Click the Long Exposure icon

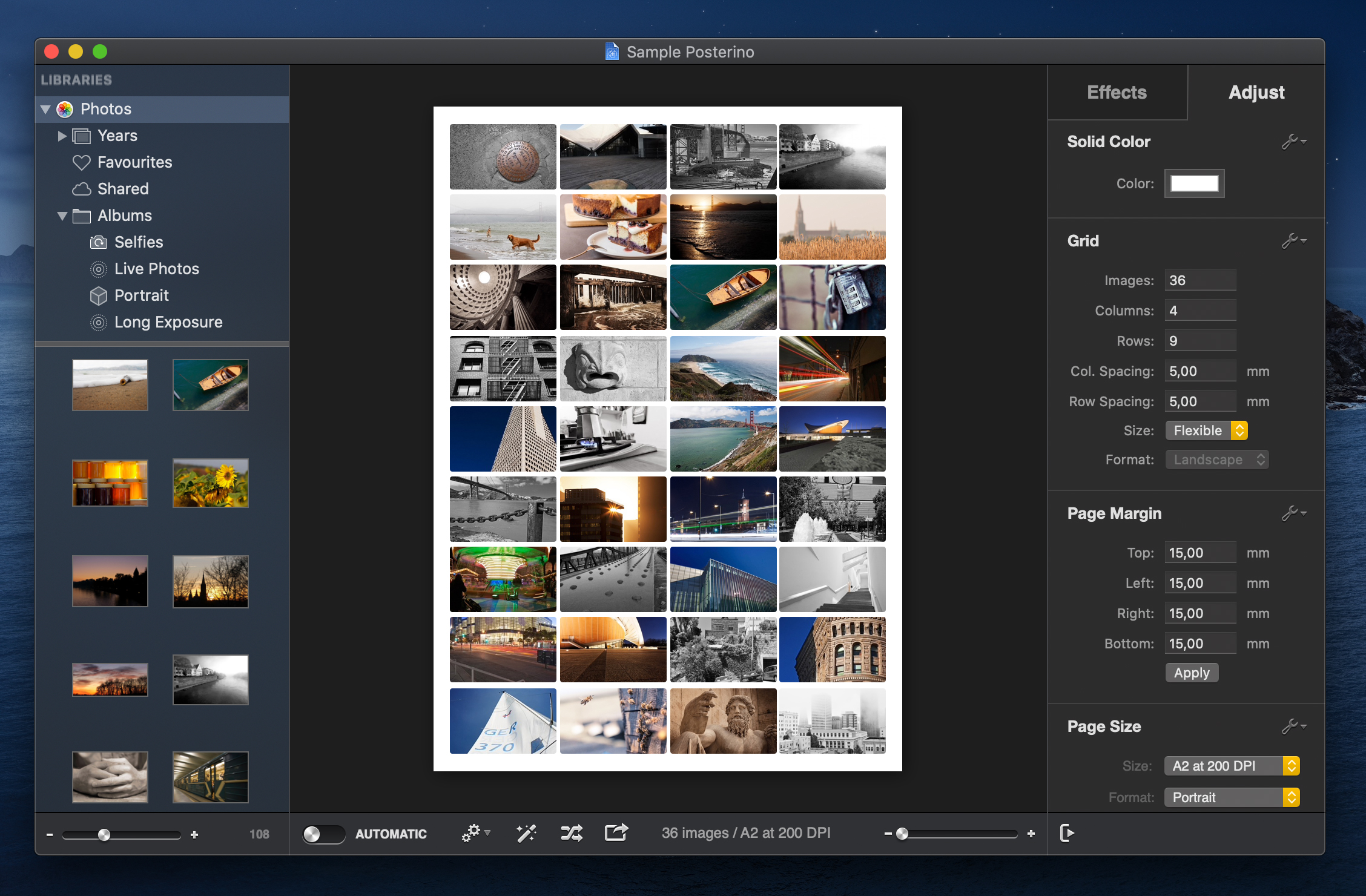point(98,322)
